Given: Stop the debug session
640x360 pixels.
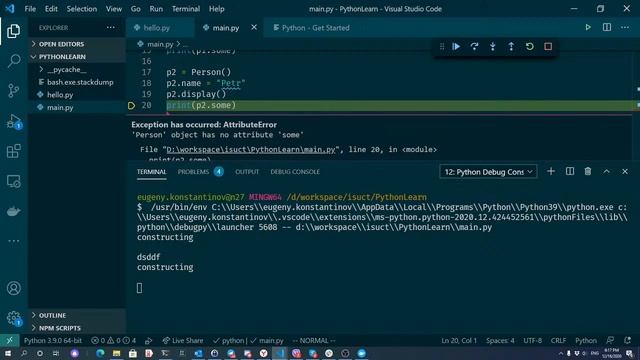Looking at the screenshot, I should [548, 47].
